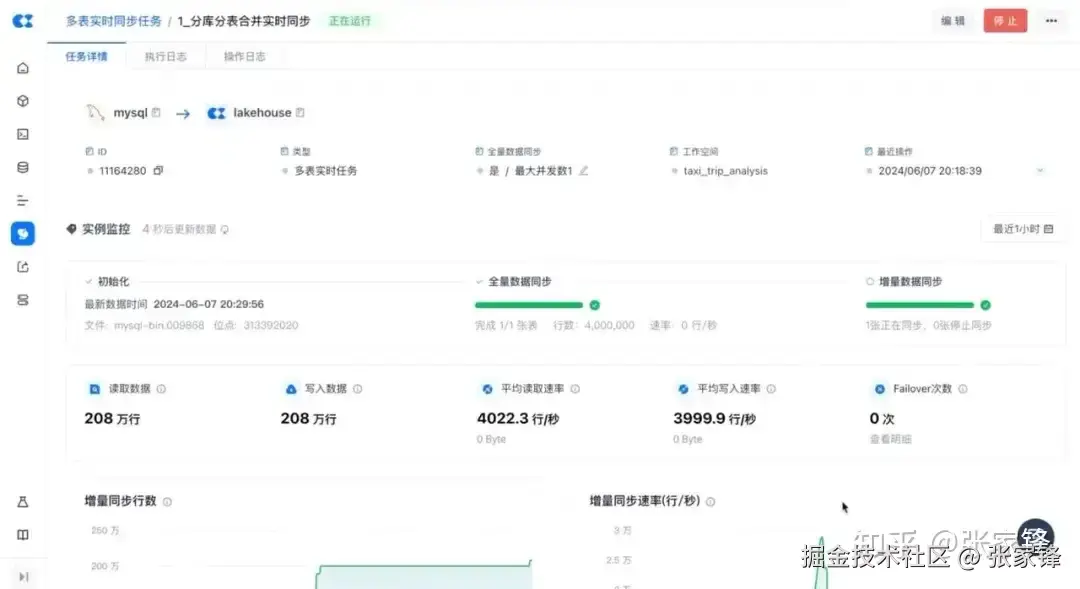Open the cube icon in the sidebar
Image resolution: width=1080 pixels, height=589 pixels.
pos(23,101)
